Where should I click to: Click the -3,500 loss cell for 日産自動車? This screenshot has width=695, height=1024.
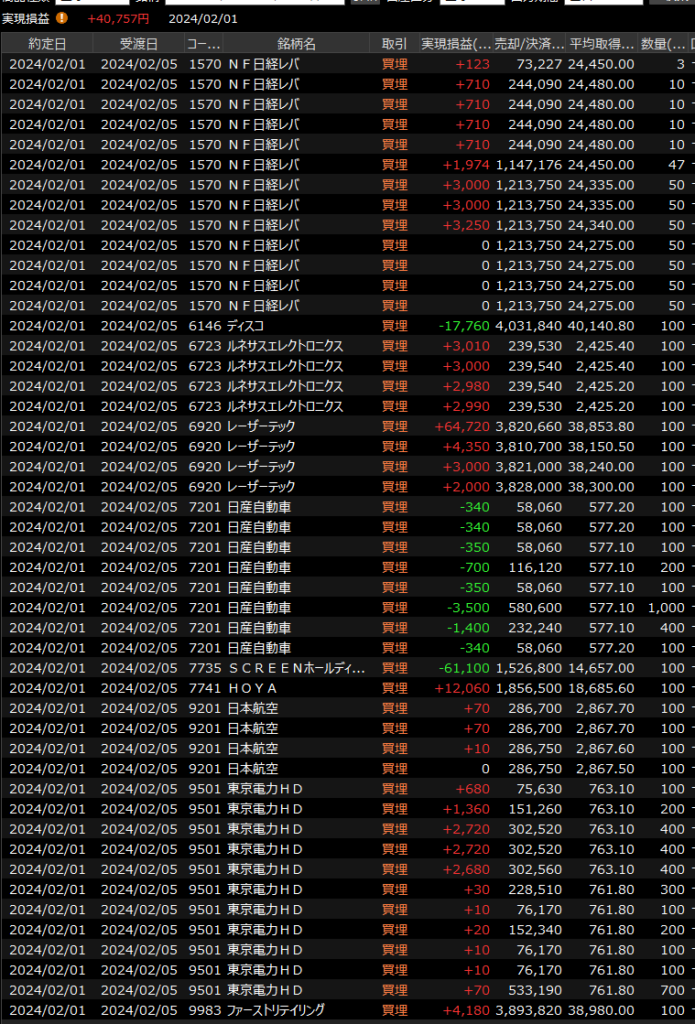pos(467,608)
